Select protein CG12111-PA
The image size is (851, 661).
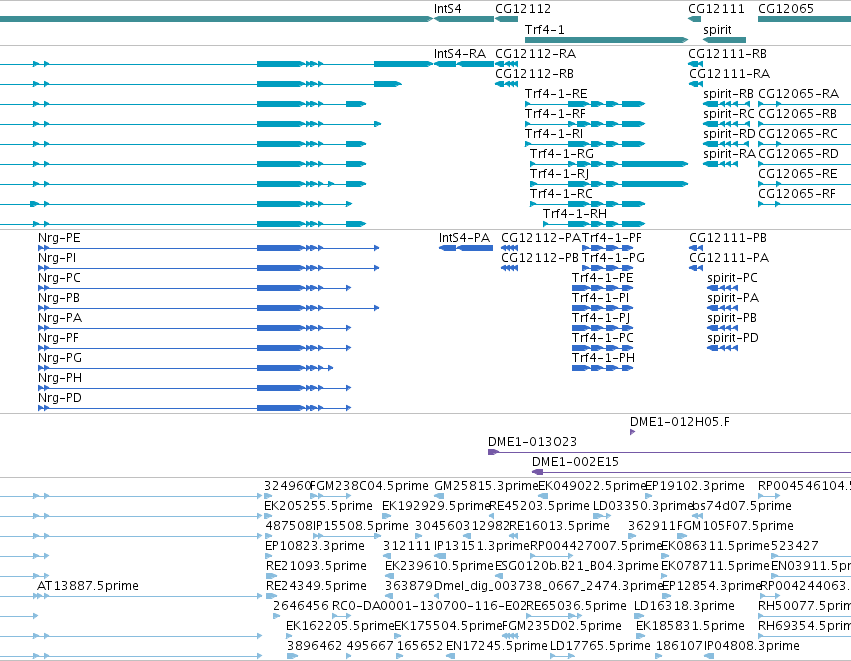(x=729, y=258)
